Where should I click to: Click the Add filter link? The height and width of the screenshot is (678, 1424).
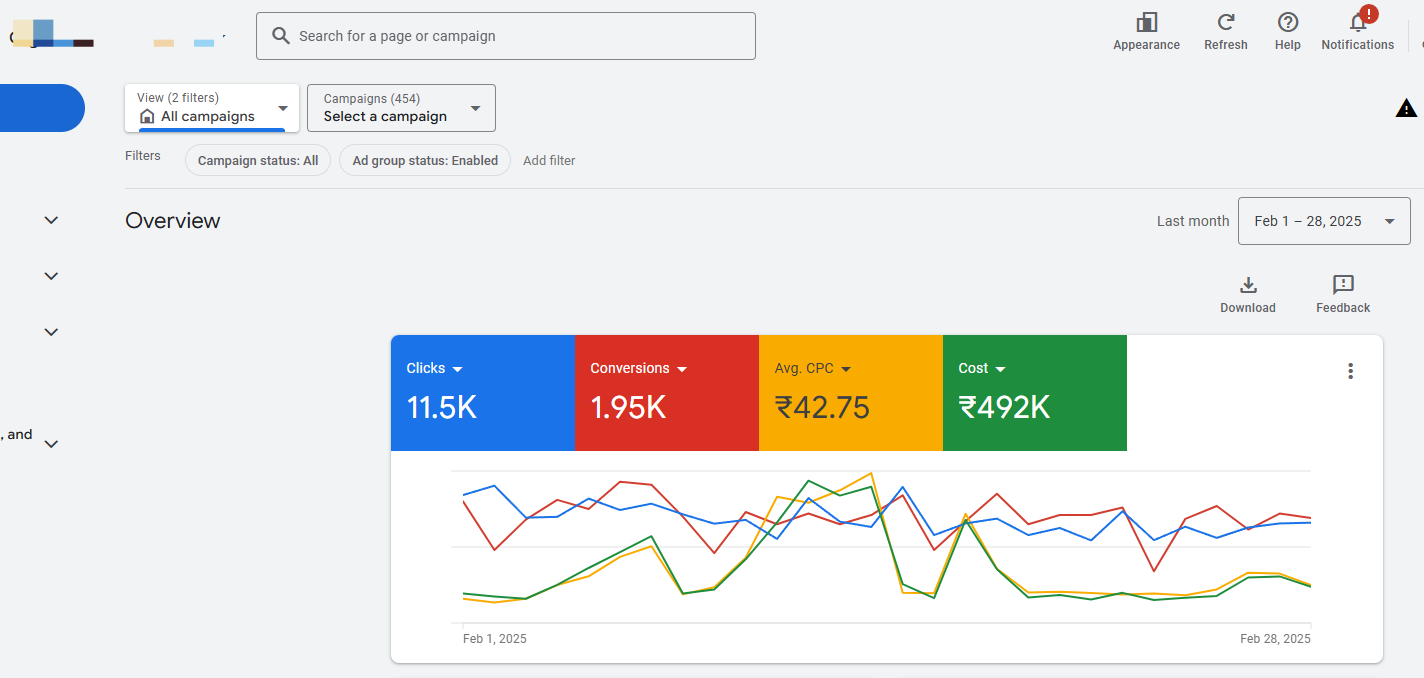pyautogui.click(x=549, y=160)
